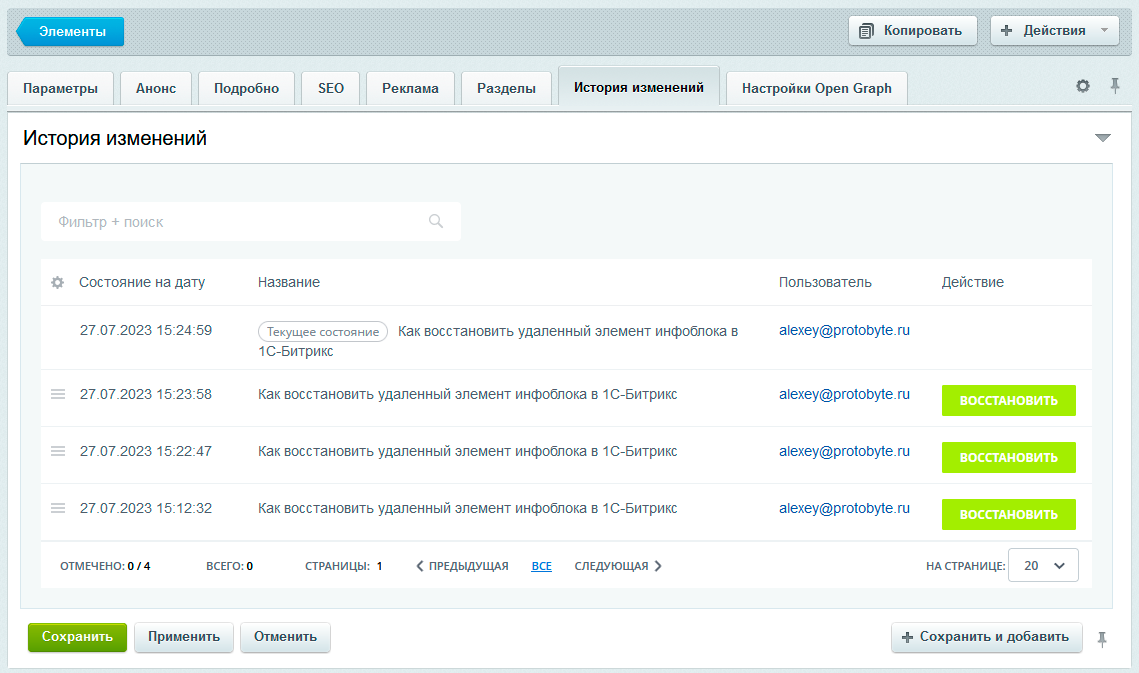Open the grid column settings gear
1139x673 pixels.
pos(58,283)
